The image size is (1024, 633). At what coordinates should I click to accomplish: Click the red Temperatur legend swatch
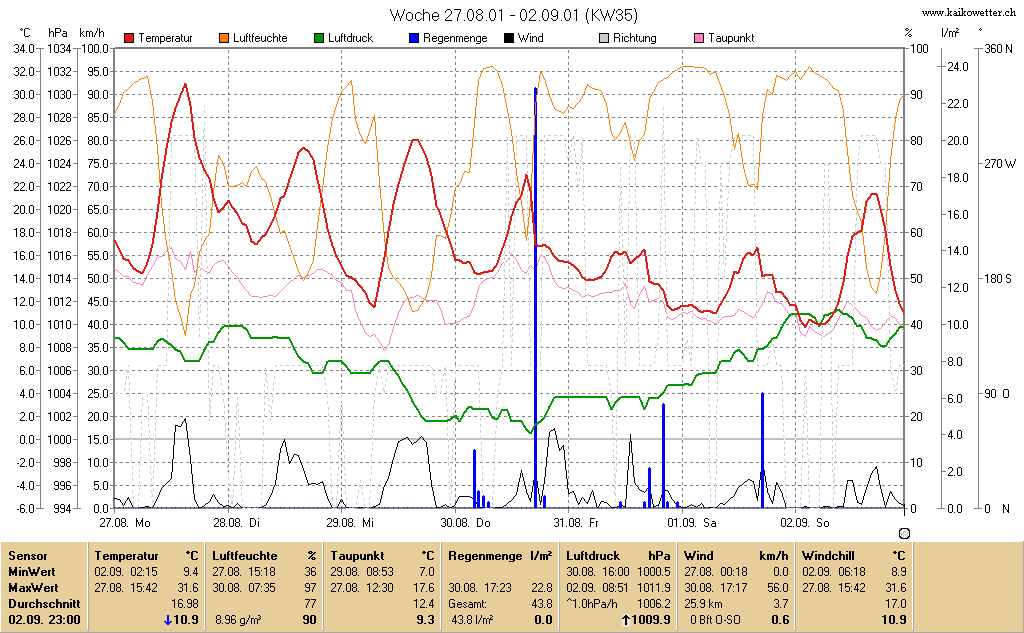coord(129,38)
